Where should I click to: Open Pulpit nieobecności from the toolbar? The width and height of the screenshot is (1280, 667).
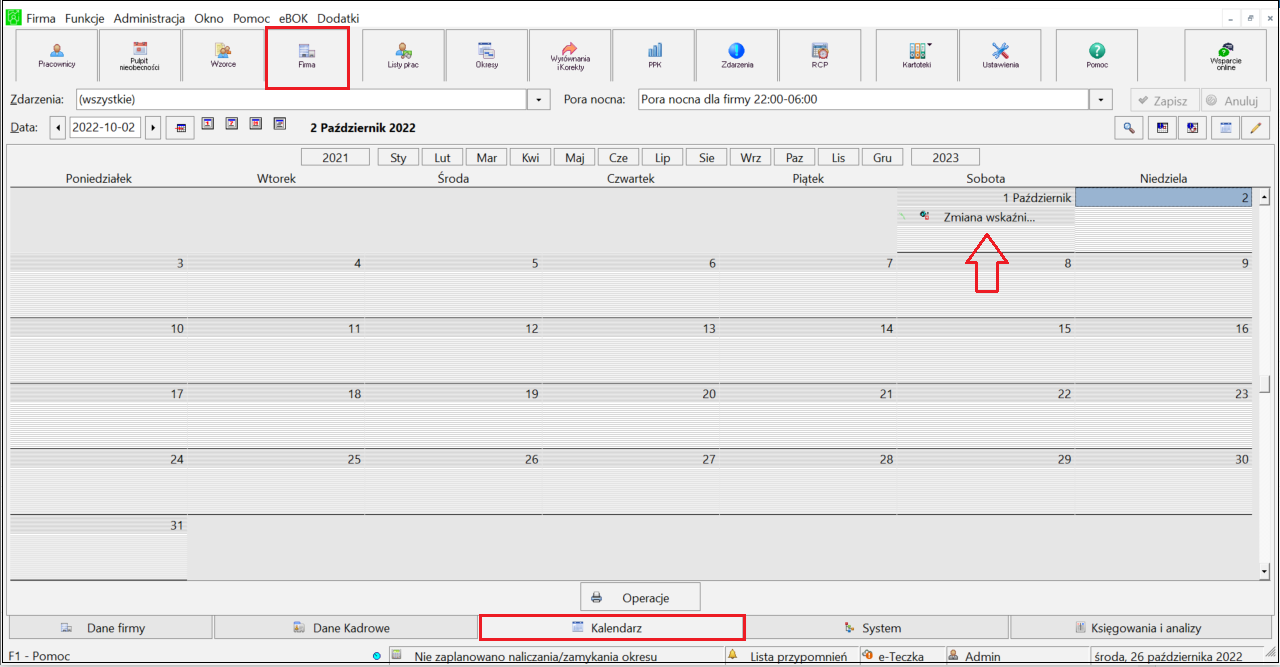[140, 56]
